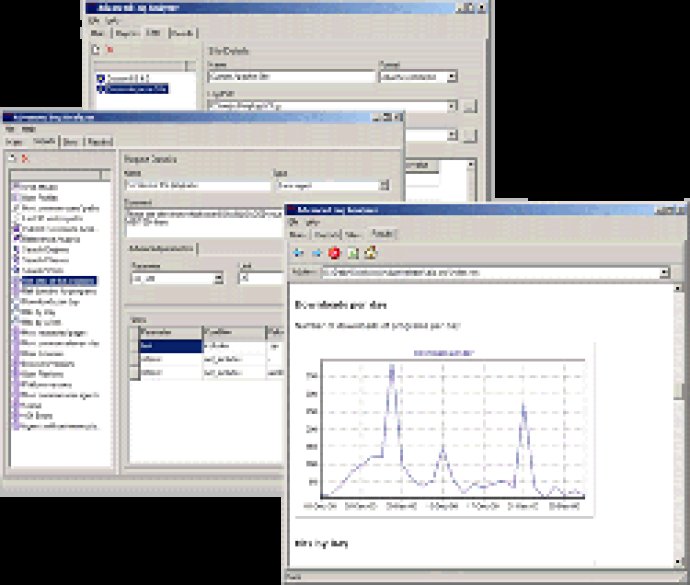Open the File menu of the front window
Viewport: 690px width, 585px height.
pos(293,222)
